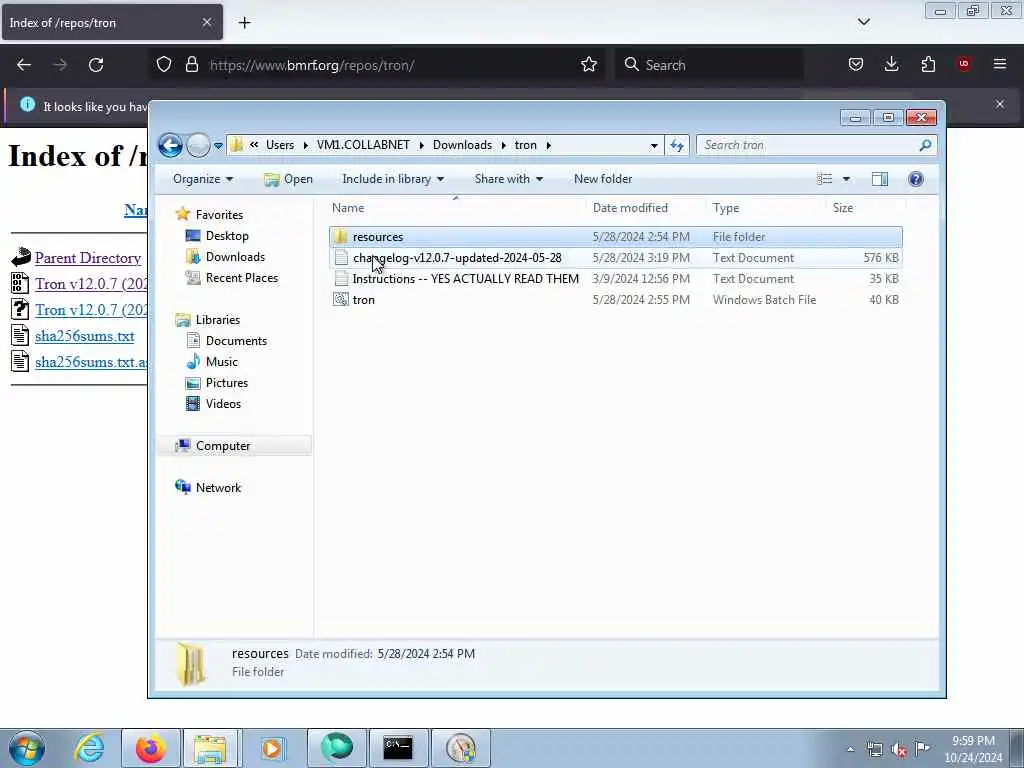Open a new Firefox tab
Screen dimensions: 1024x768
tap(244, 23)
